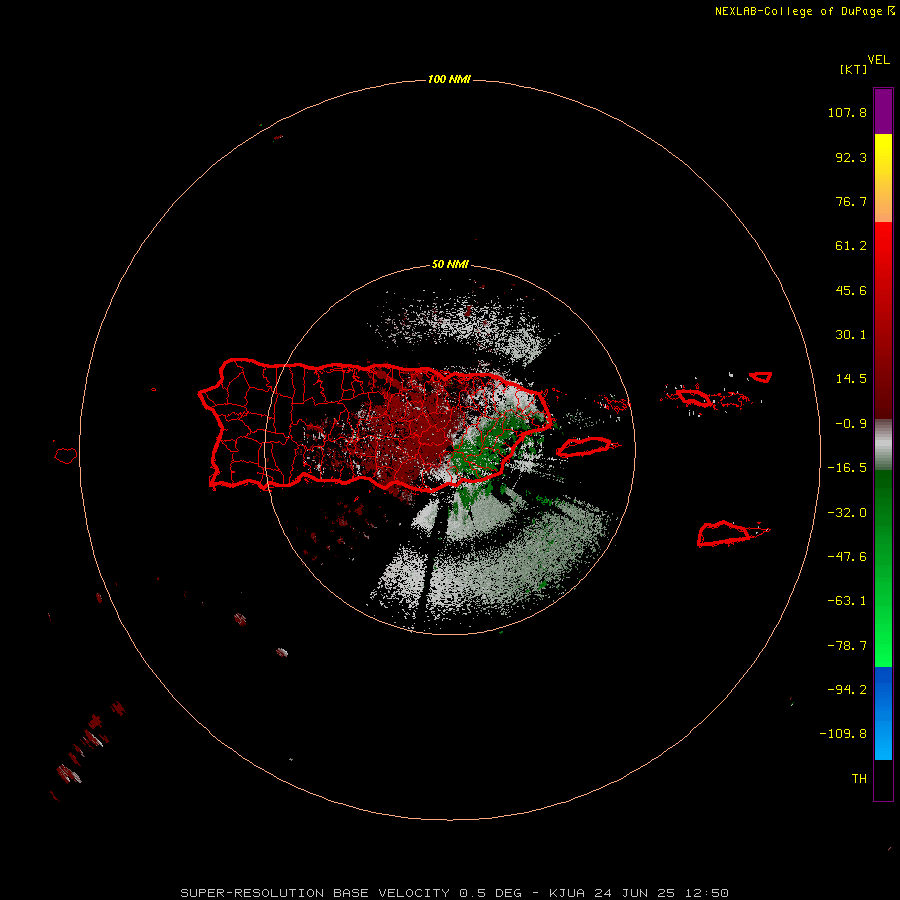Click the -94.2 legend value
The width and height of the screenshot is (900, 900).
point(847,689)
